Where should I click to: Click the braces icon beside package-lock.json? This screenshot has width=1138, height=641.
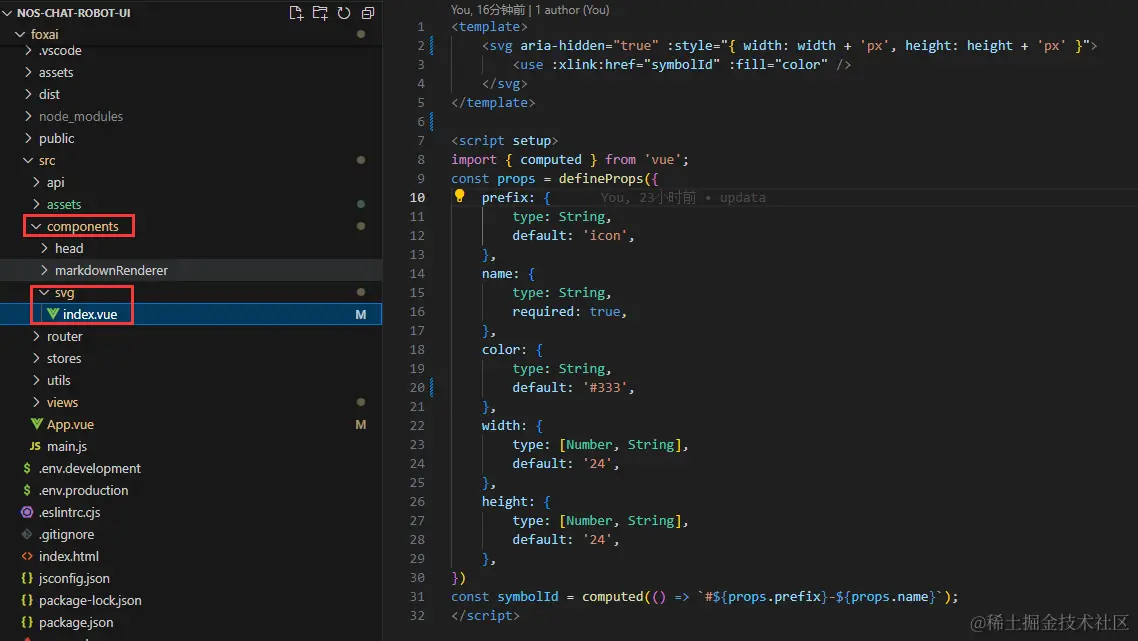click(27, 600)
